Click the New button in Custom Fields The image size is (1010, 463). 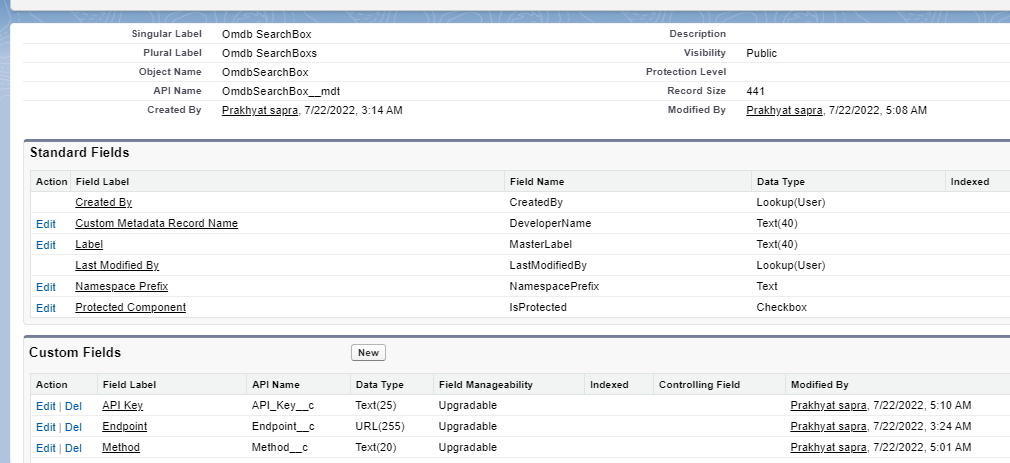[x=368, y=353]
